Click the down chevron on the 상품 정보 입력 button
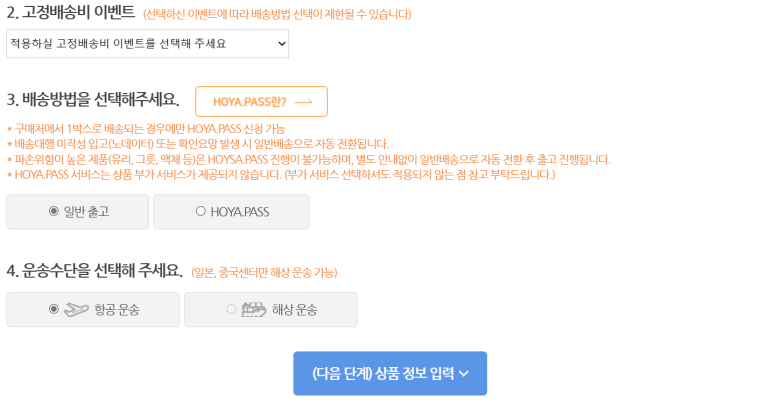 tap(464, 374)
